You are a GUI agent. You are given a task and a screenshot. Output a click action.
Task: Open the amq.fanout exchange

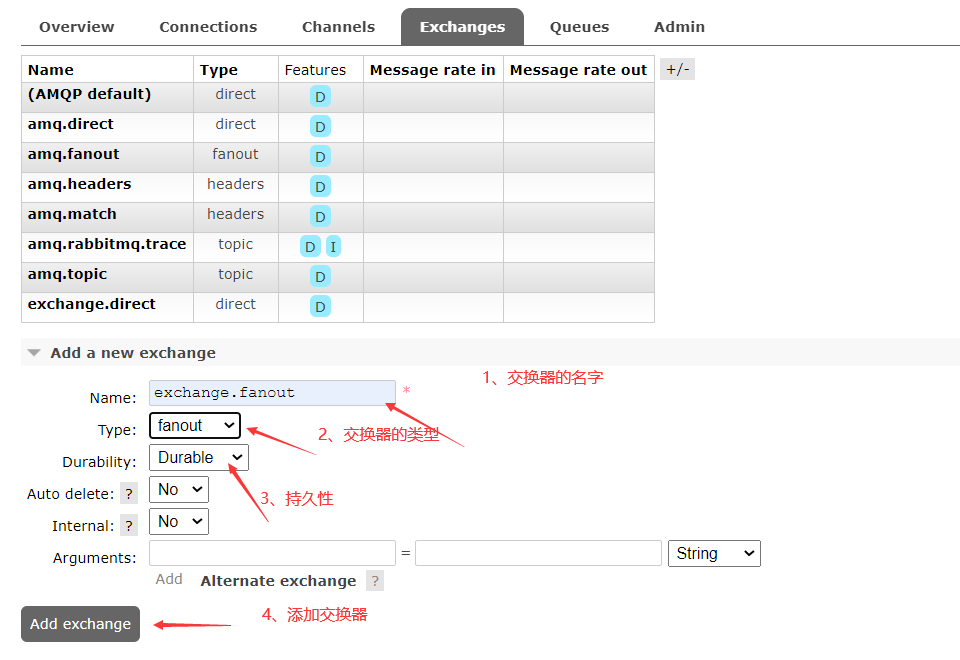click(73, 154)
